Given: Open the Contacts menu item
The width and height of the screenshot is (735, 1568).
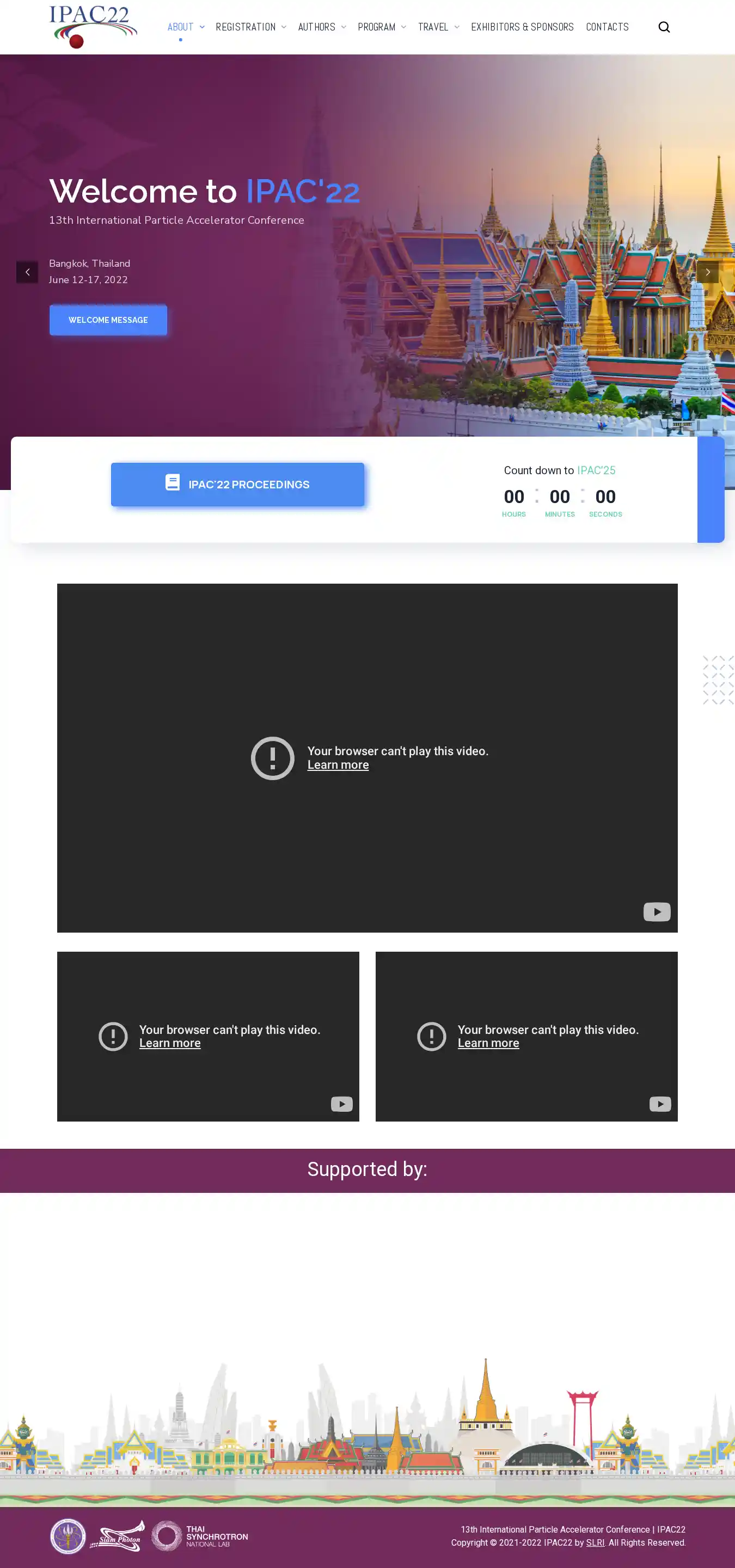Looking at the screenshot, I should point(607,27).
